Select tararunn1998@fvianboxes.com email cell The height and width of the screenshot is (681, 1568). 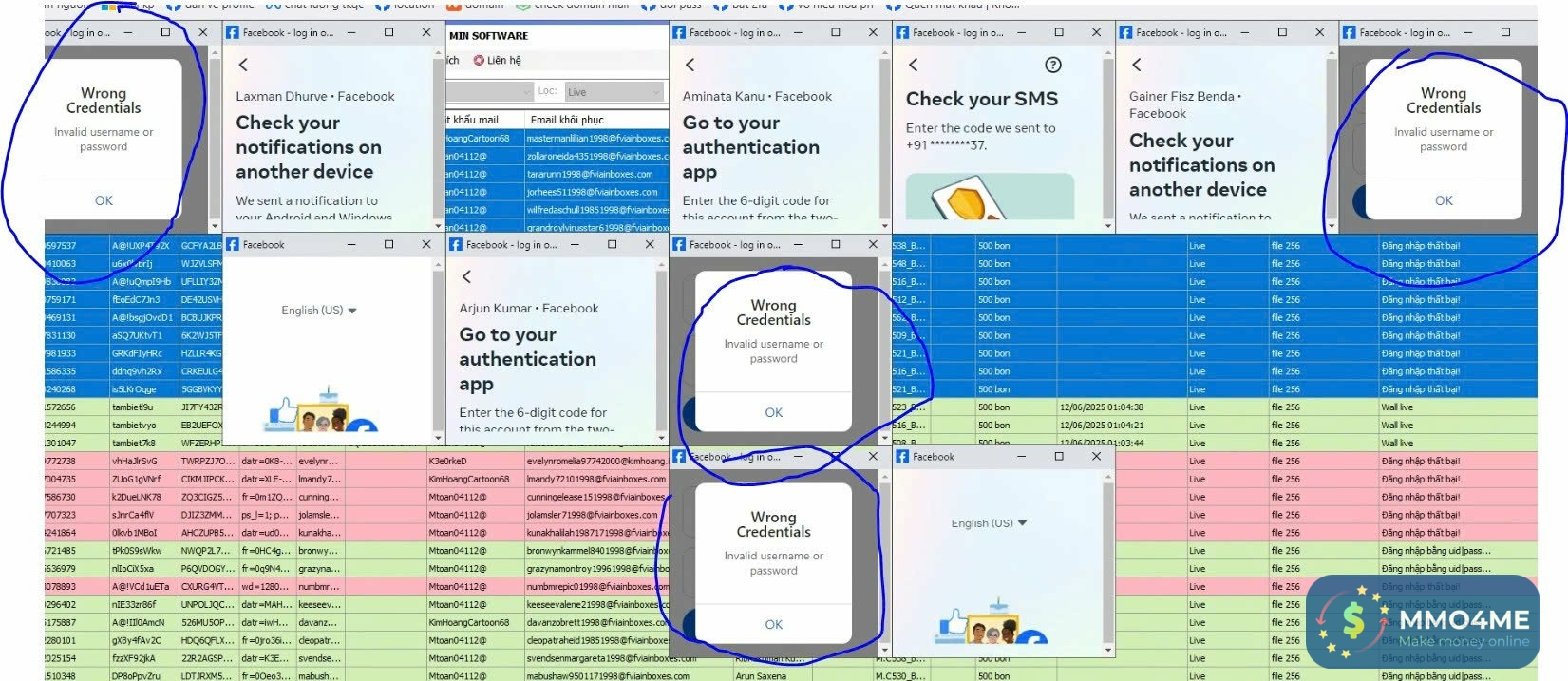(597, 175)
